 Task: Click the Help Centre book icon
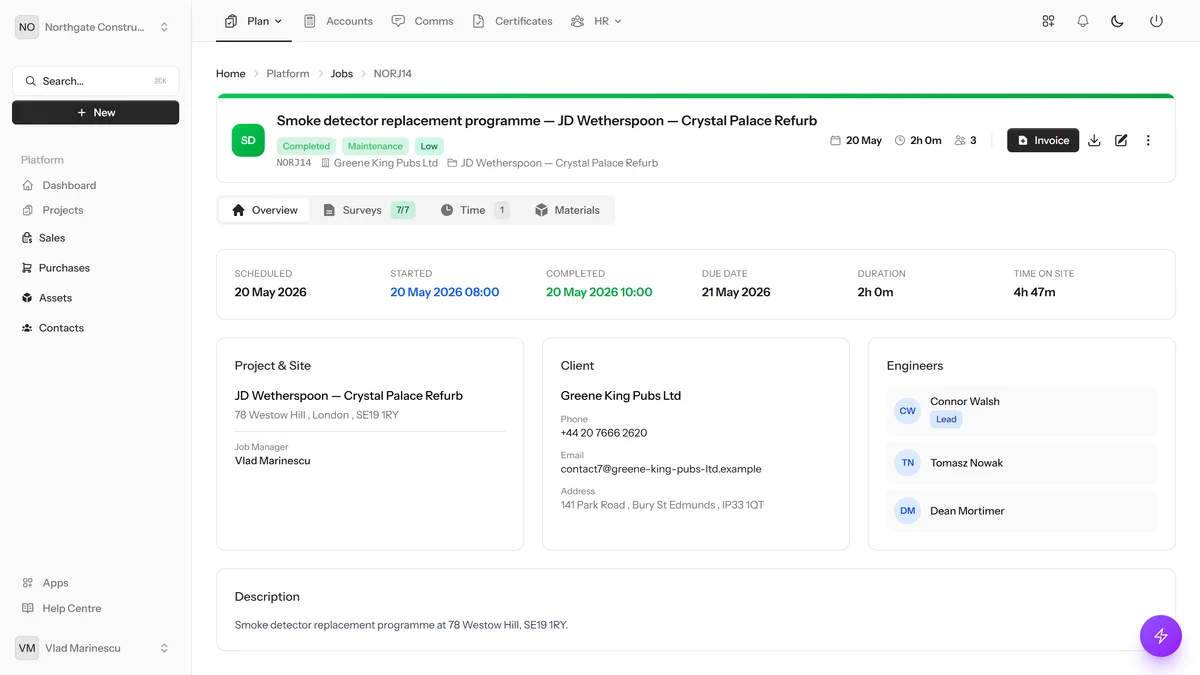coord(28,608)
